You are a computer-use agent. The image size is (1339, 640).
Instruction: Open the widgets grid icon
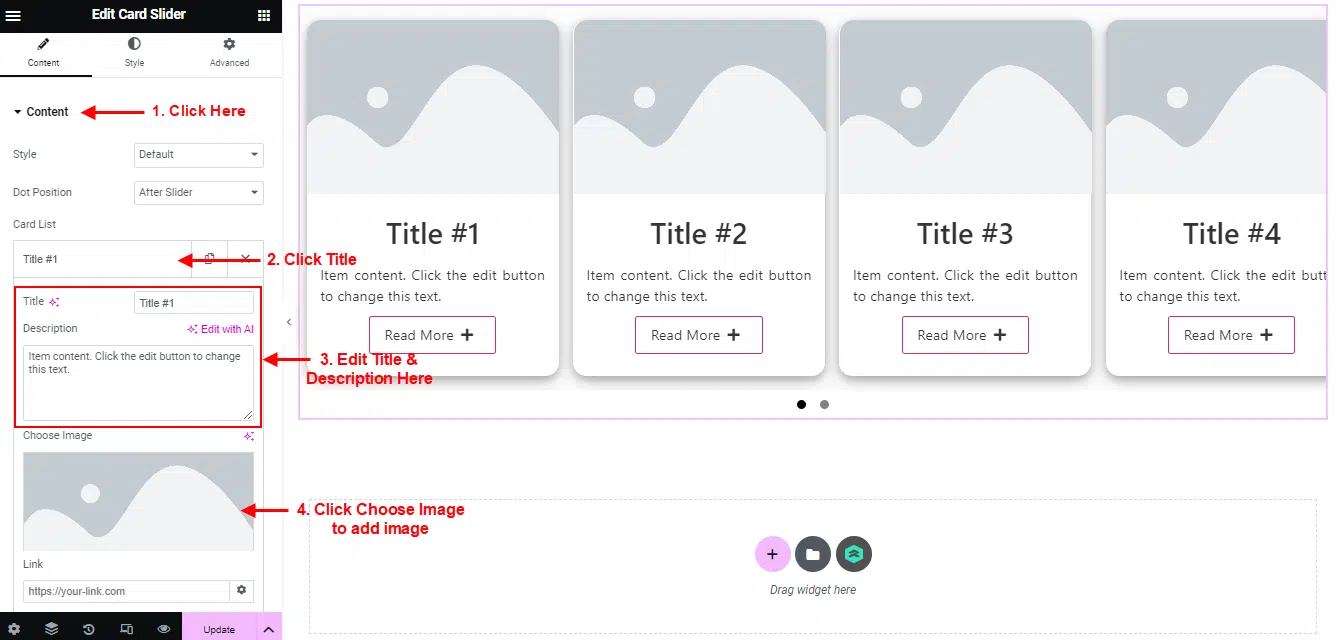pos(264,15)
